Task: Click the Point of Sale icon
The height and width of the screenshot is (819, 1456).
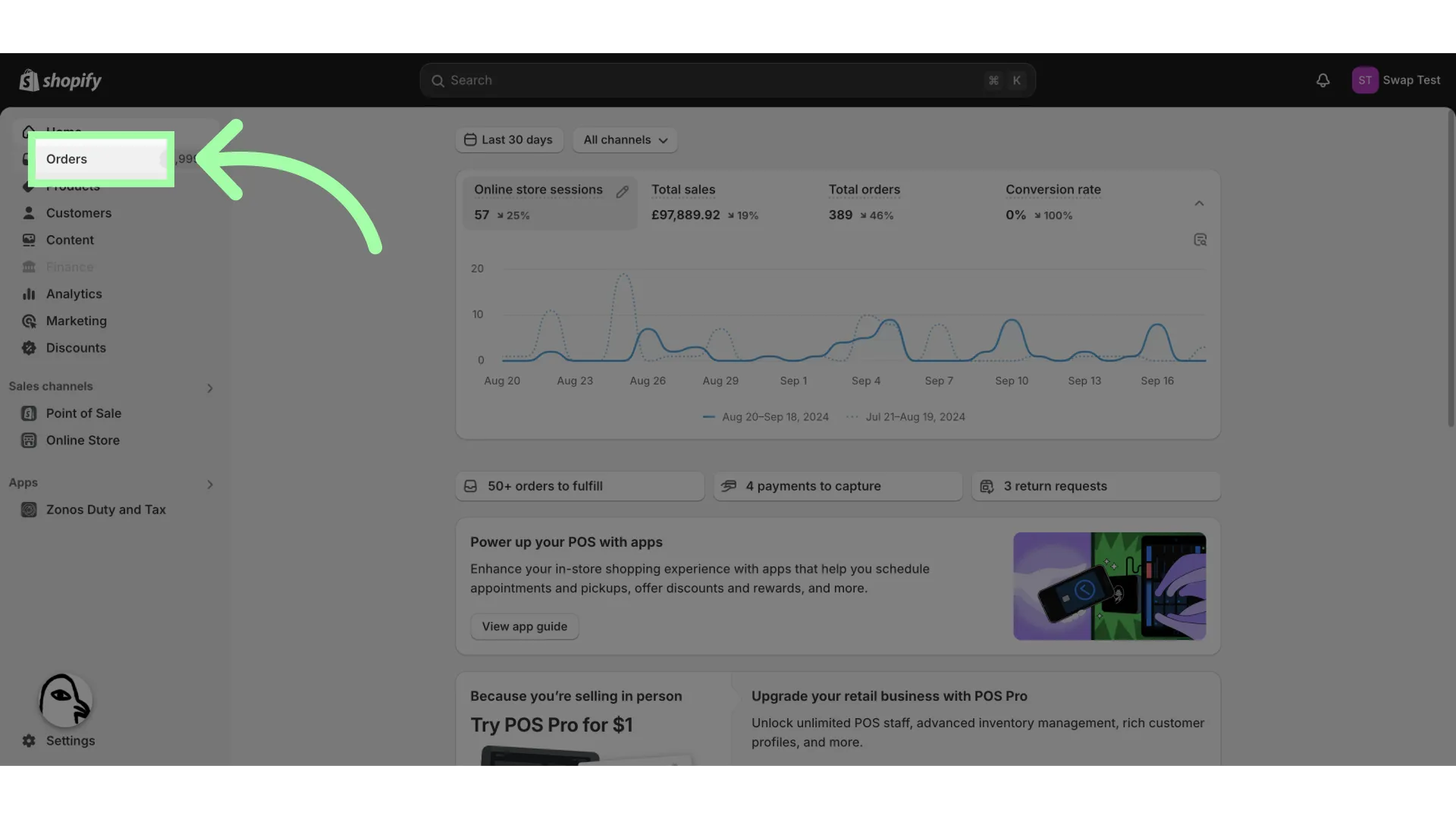Action: [x=29, y=413]
